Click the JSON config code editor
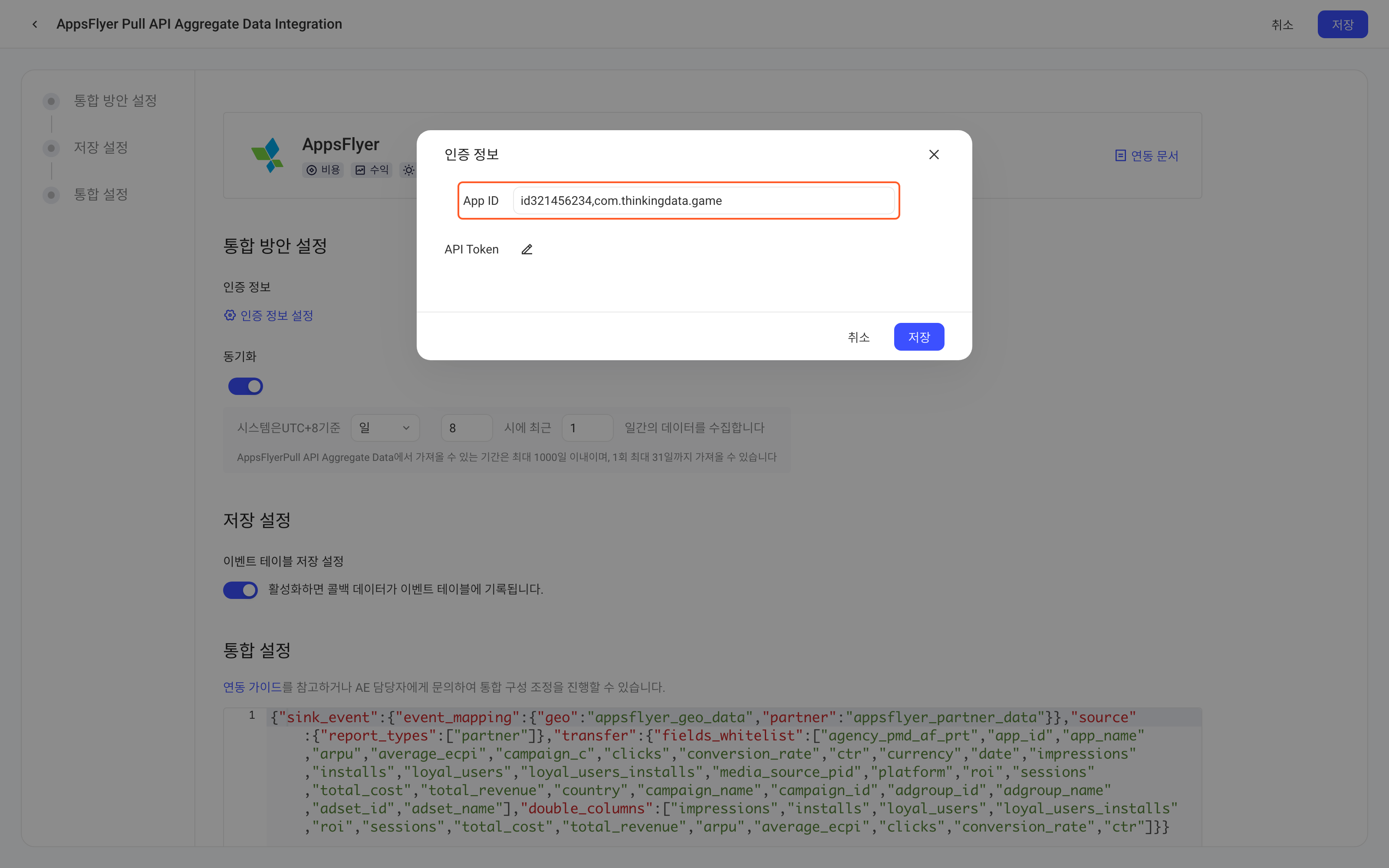Viewport: 1389px width, 868px height. point(713,776)
